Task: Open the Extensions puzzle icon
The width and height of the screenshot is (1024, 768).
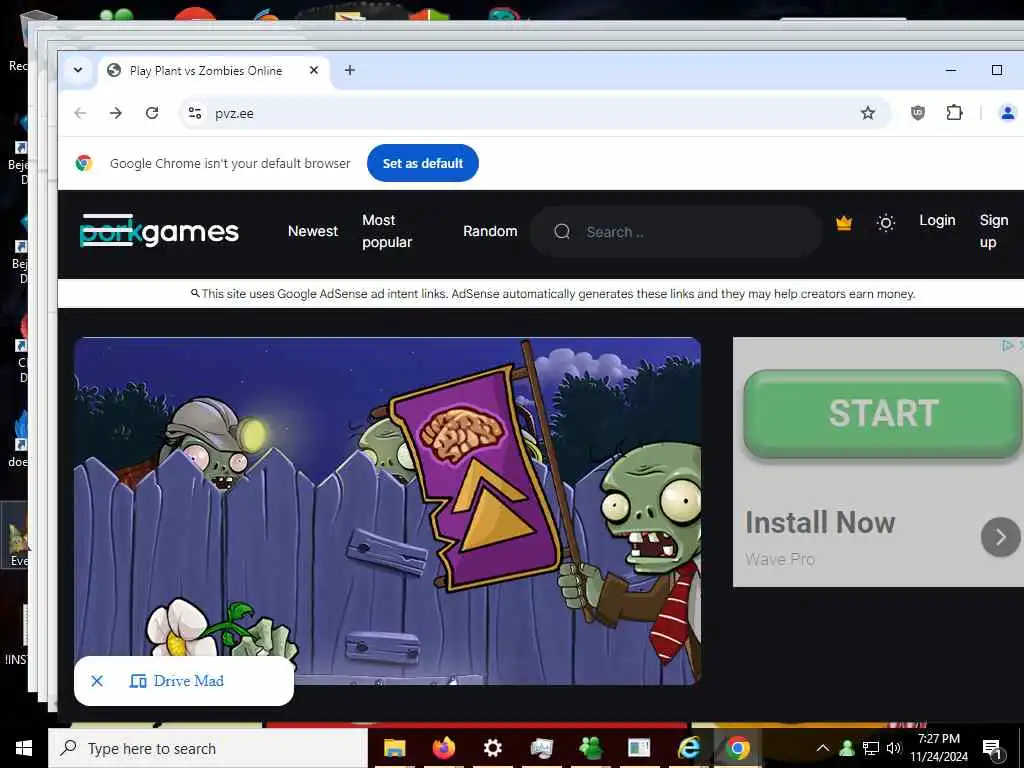Action: click(954, 113)
